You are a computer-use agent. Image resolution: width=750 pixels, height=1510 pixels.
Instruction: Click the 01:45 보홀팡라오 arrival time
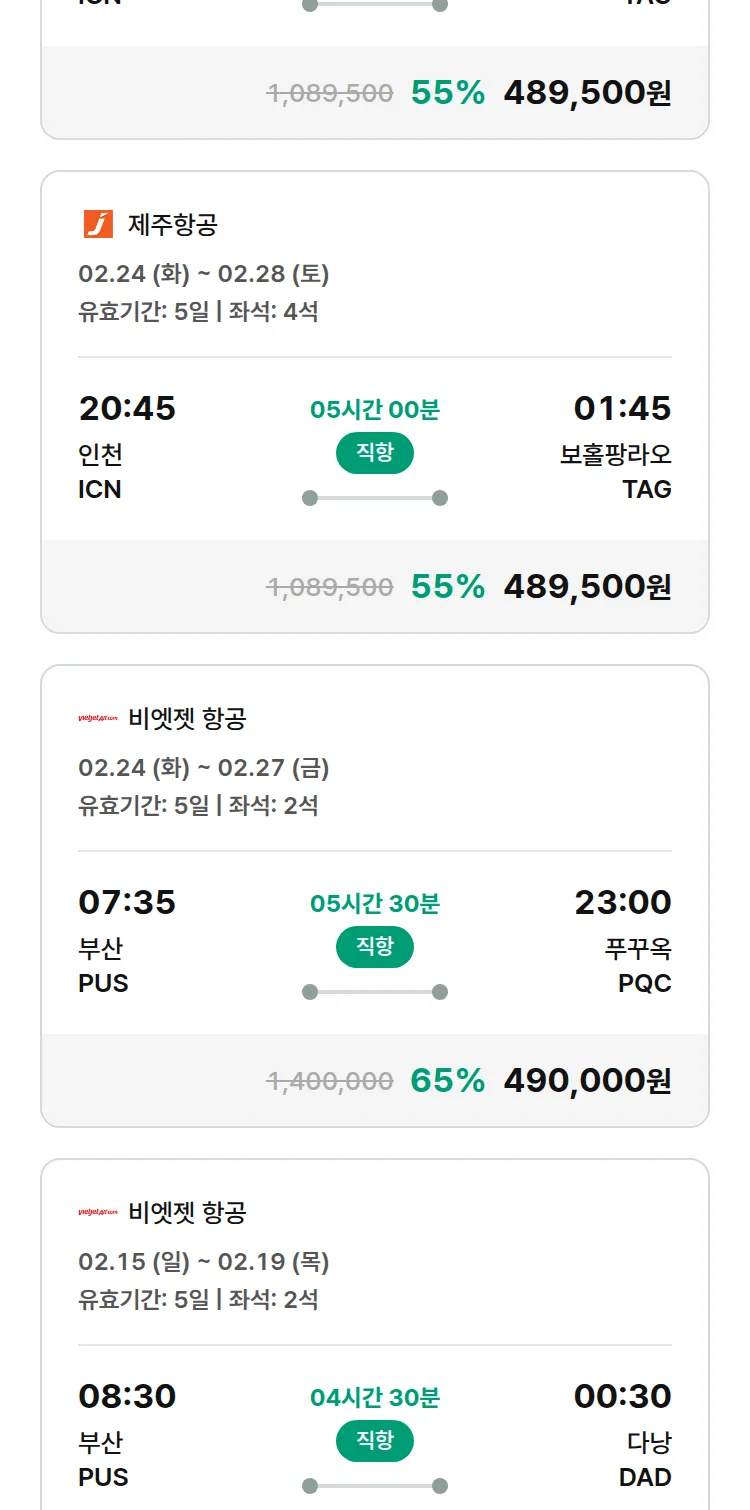point(622,408)
